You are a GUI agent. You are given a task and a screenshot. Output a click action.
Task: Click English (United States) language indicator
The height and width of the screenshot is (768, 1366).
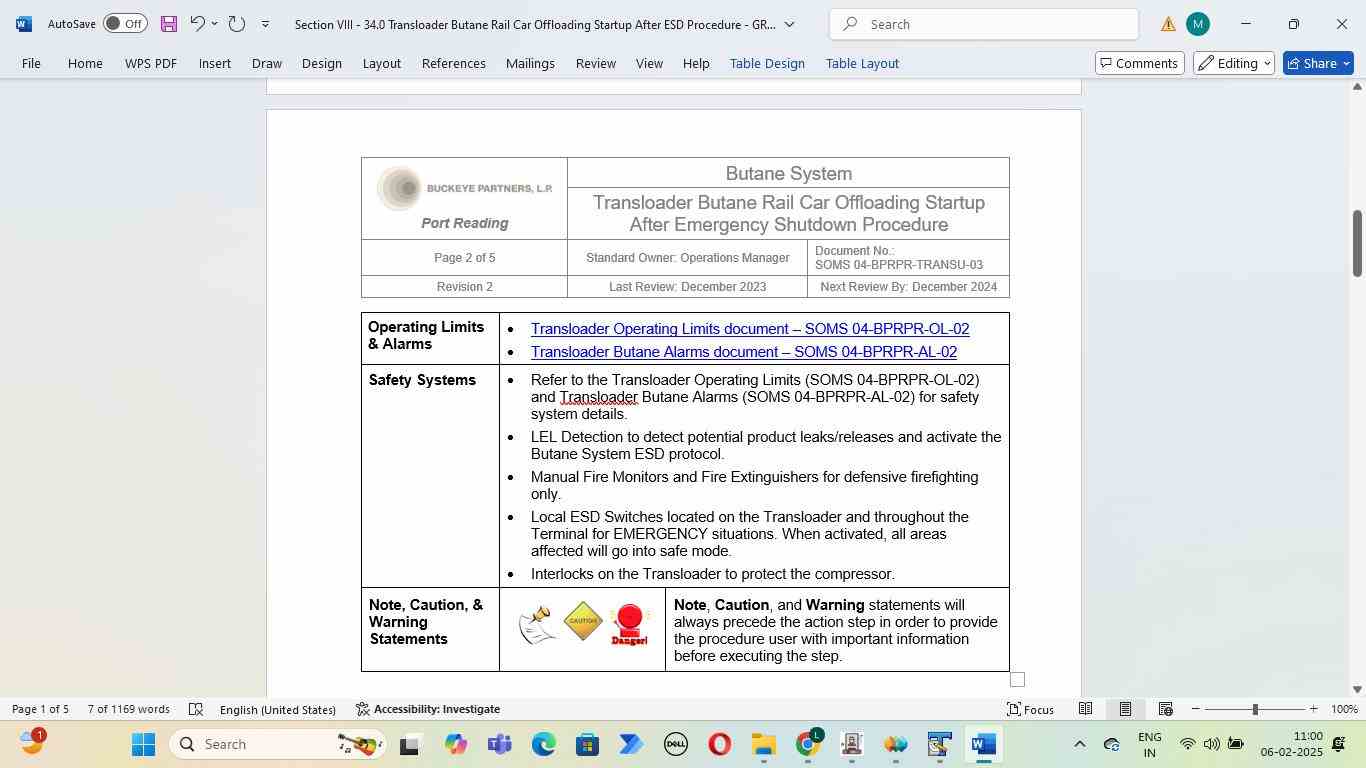click(277, 709)
